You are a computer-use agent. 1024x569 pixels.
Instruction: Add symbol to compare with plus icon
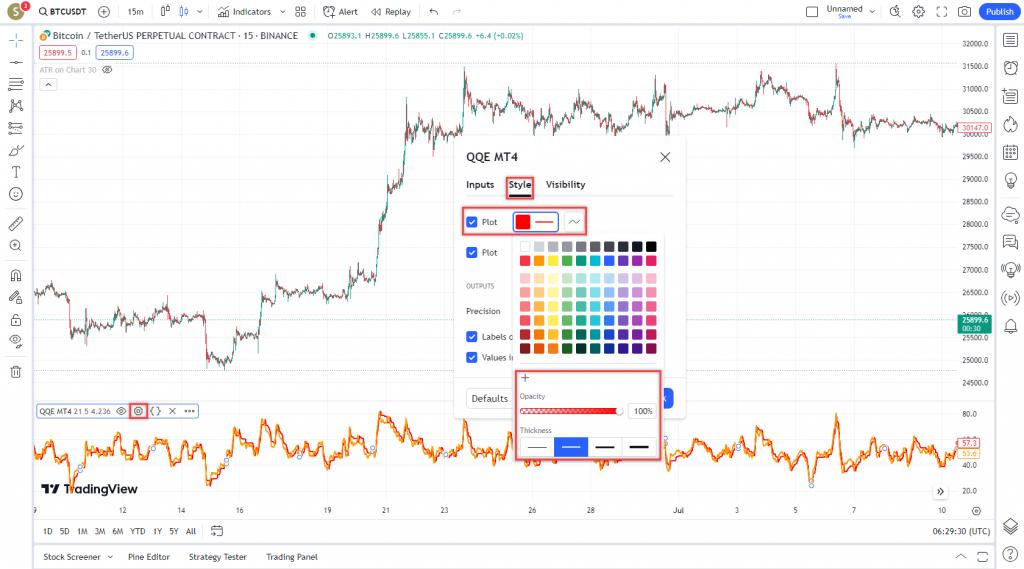pos(104,12)
